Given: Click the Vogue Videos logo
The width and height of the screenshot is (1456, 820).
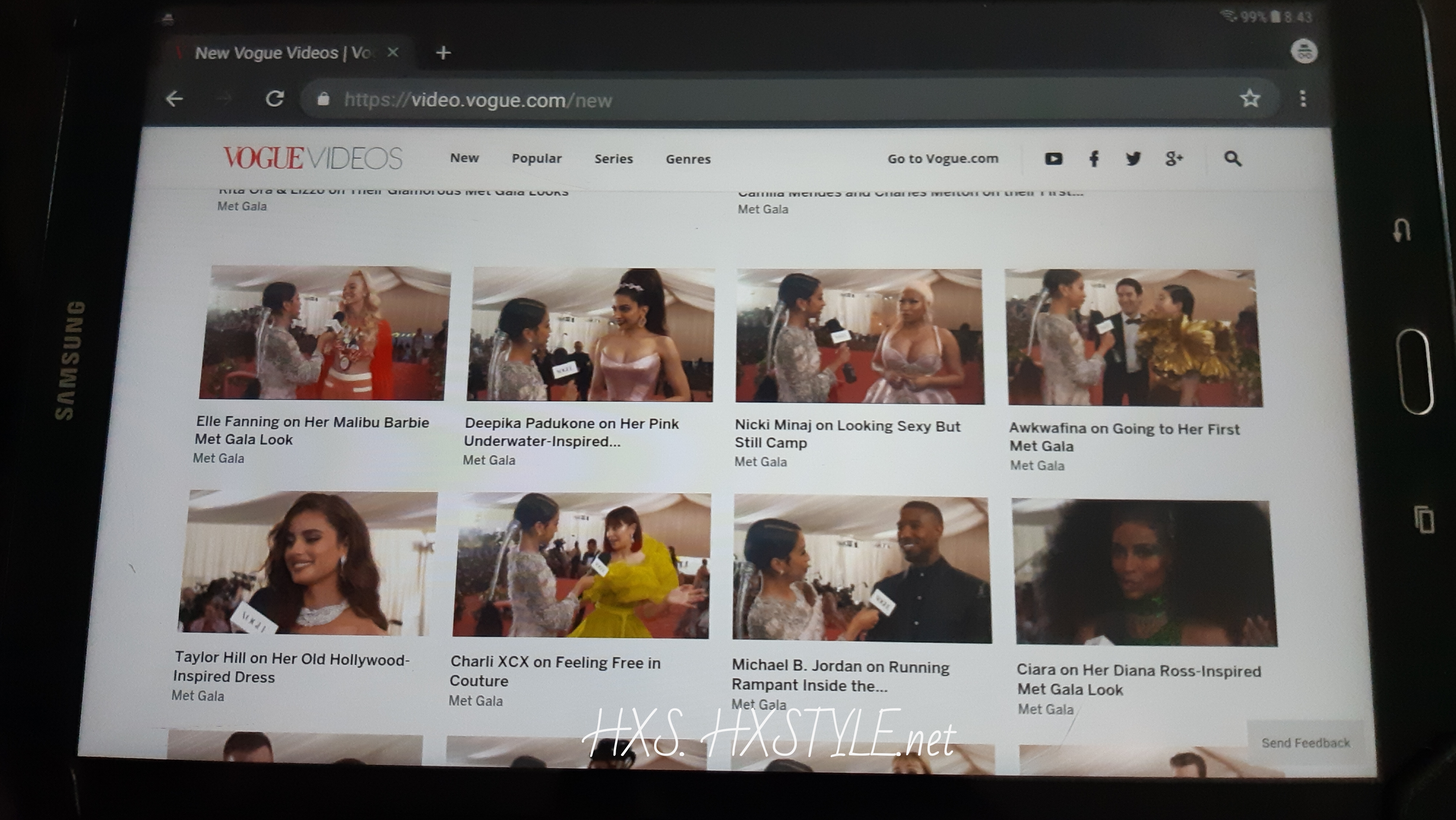Looking at the screenshot, I should [x=312, y=158].
